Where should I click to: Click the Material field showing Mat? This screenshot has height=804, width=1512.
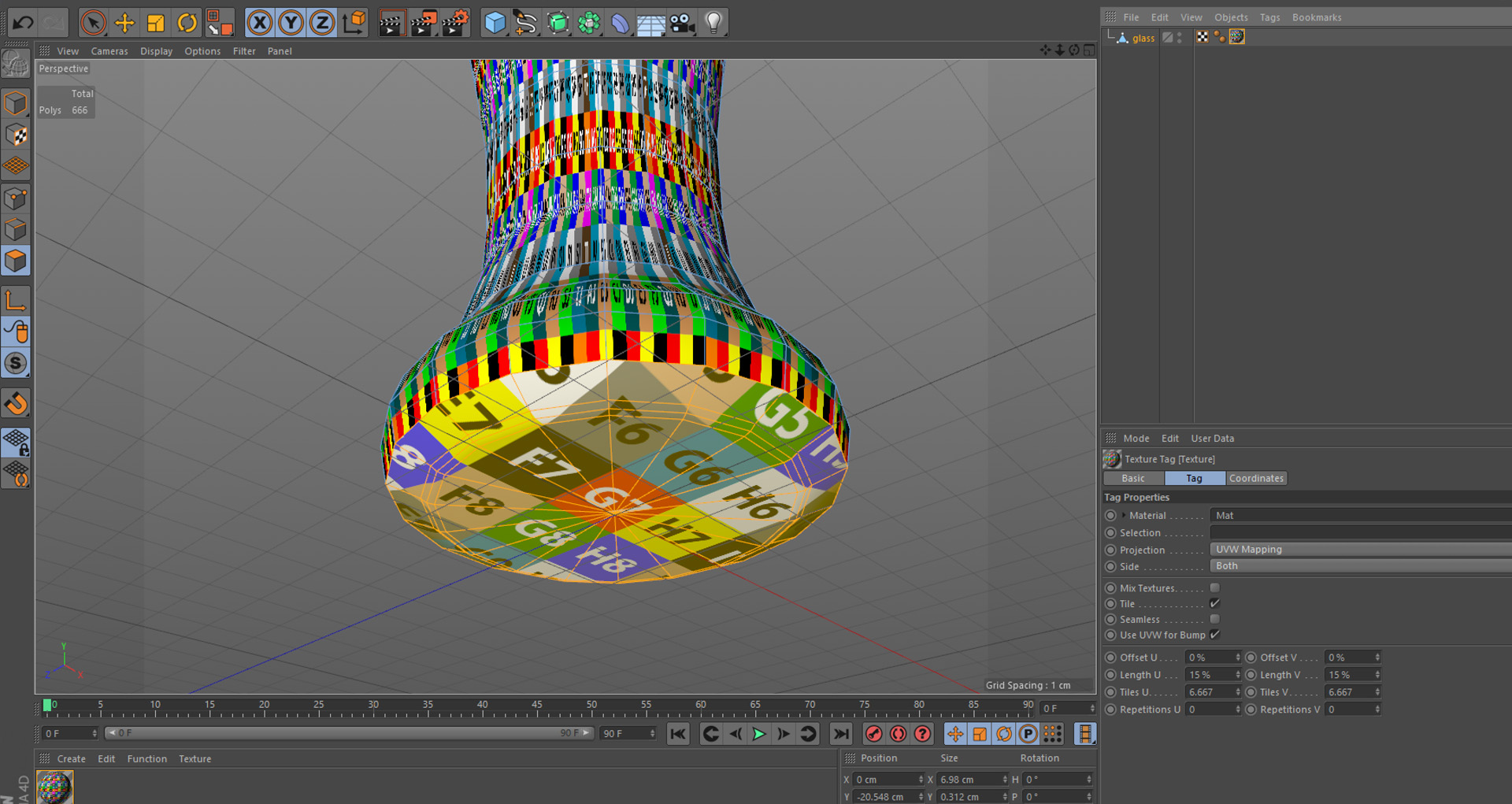click(1360, 515)
